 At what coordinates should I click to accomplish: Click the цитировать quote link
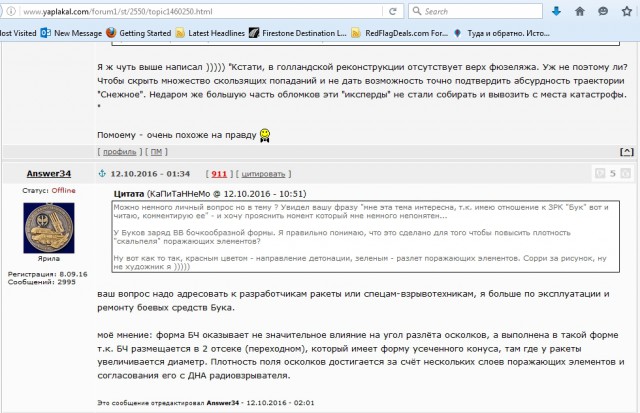tap(263, 174)
